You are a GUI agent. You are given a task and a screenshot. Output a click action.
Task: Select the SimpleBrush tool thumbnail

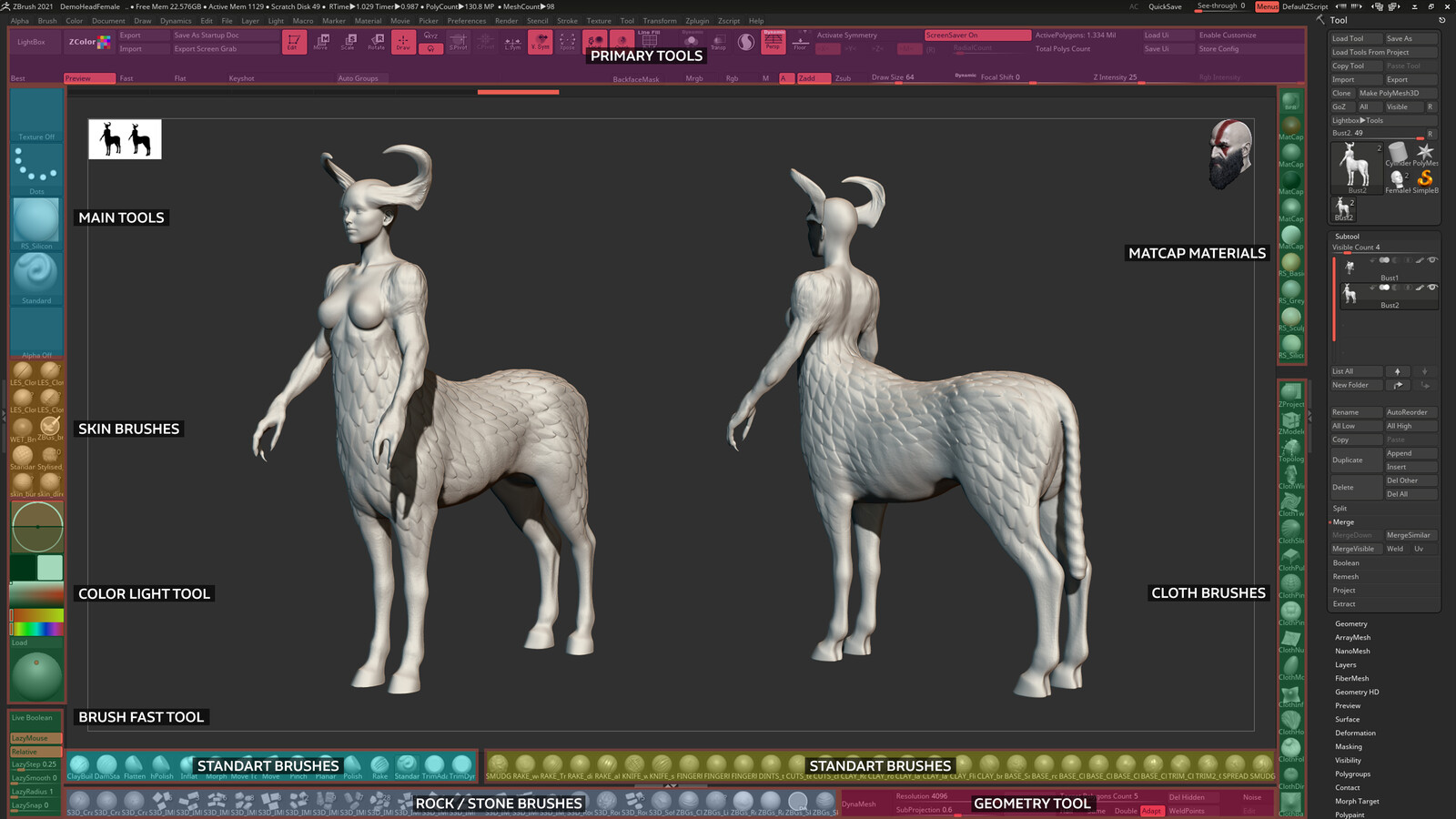[x=1425, y=179]
